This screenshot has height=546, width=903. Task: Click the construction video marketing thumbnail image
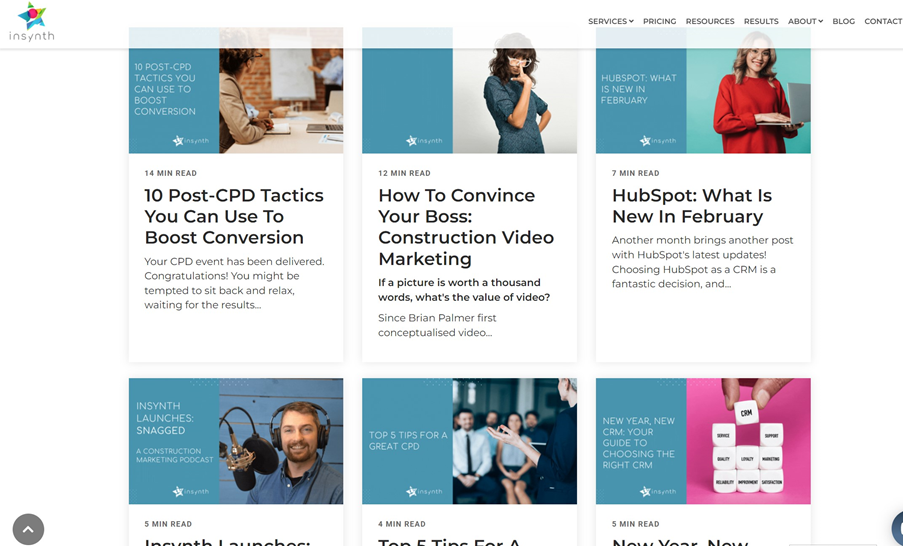coord(469,90)
